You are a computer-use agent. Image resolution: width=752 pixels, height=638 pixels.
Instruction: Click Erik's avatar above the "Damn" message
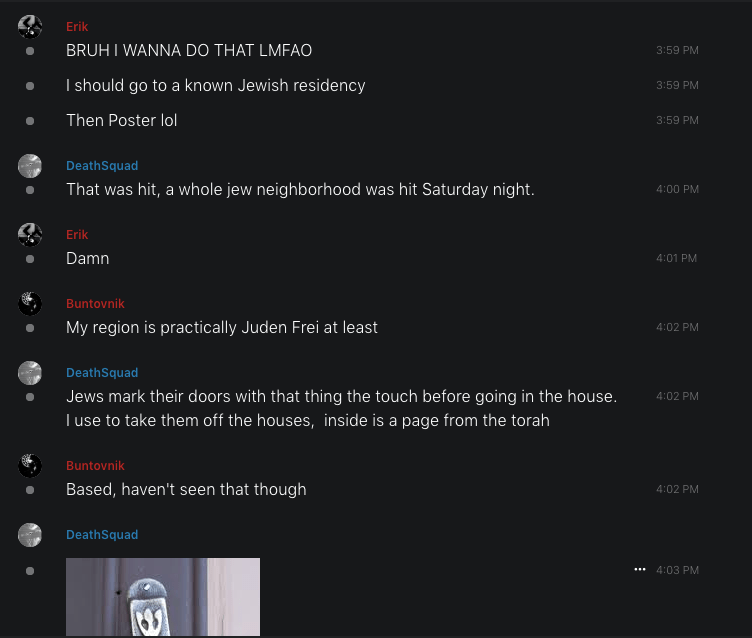(x=30, y=235)
